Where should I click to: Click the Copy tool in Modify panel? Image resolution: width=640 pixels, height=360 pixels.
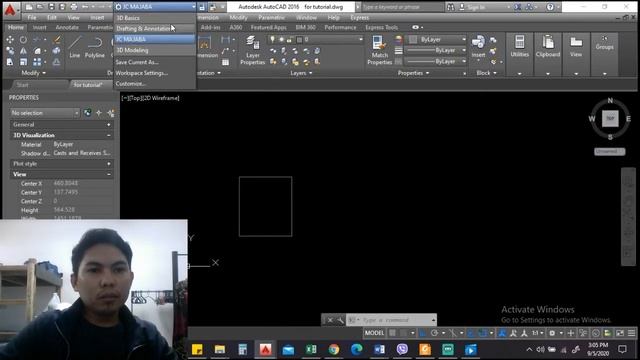10,51
